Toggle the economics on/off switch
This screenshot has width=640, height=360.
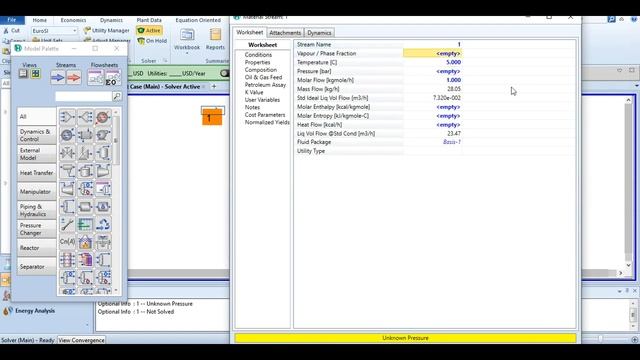tap(224, 73)
